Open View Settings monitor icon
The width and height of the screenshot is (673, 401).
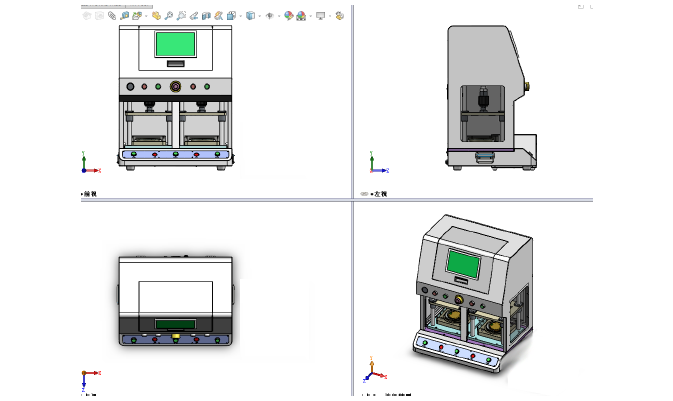320,16
